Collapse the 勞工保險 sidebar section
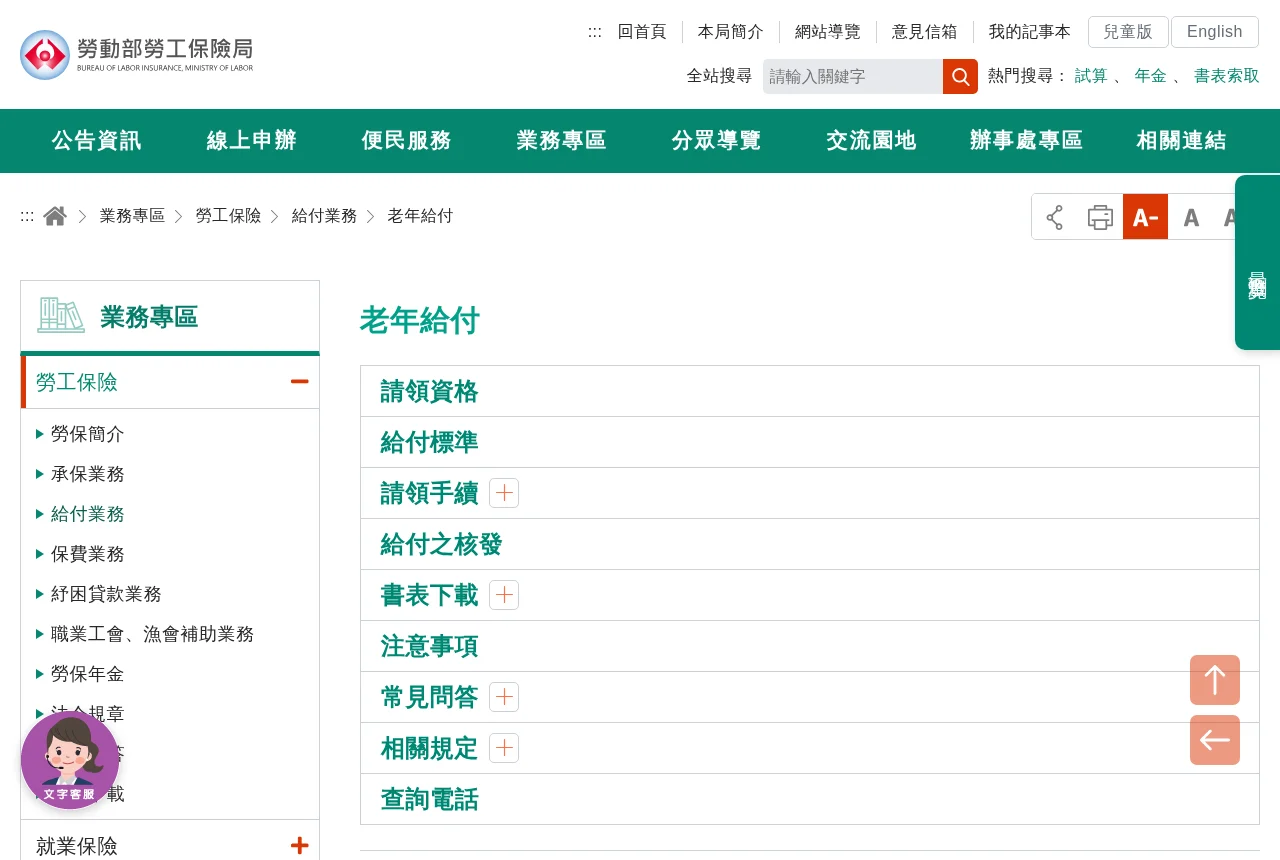The image size is (1280, 860). (x=299, y=382)
